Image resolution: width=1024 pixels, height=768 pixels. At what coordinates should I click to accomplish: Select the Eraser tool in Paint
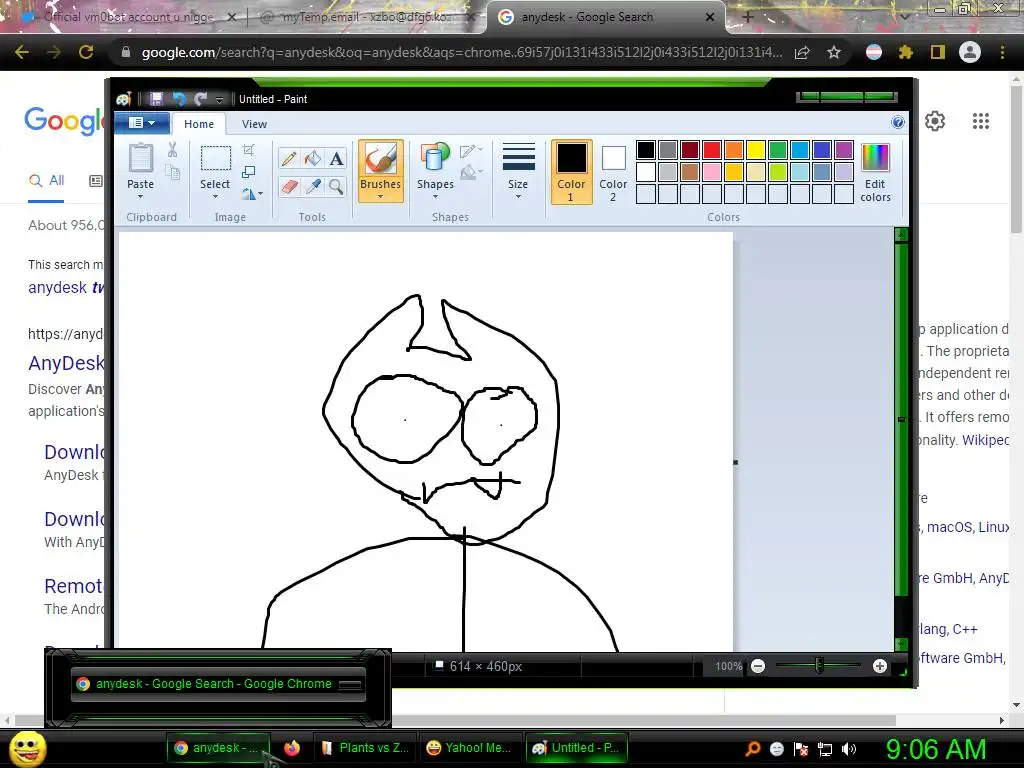tap(289, 187)
